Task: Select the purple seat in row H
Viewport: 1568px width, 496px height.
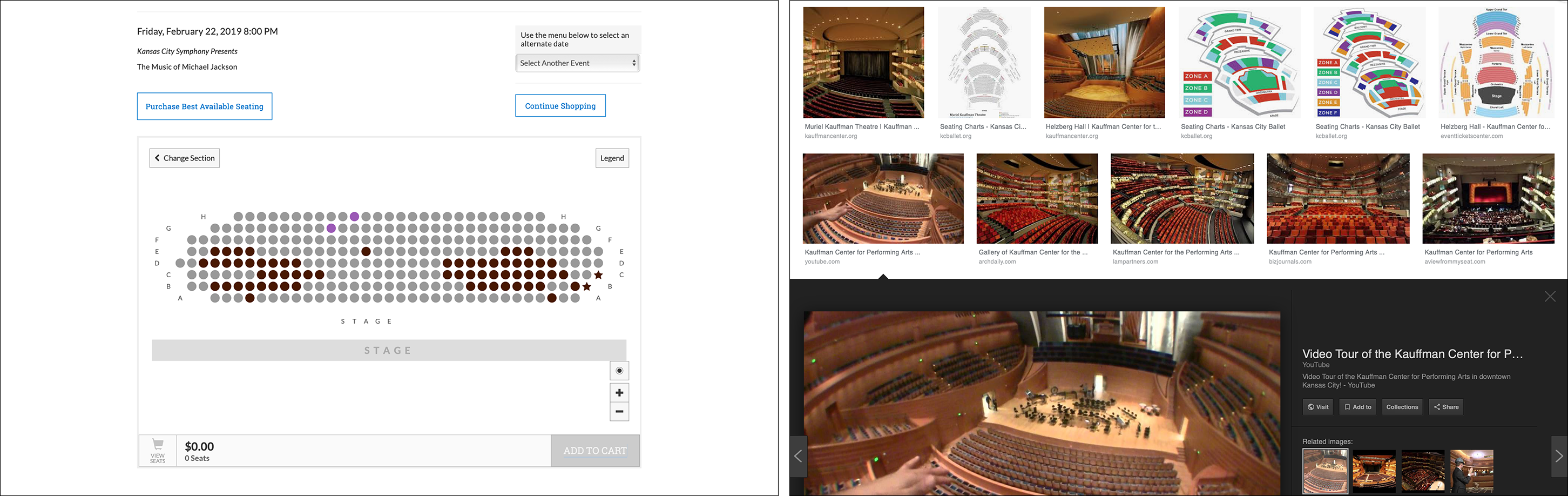Action: coord(354,216)
